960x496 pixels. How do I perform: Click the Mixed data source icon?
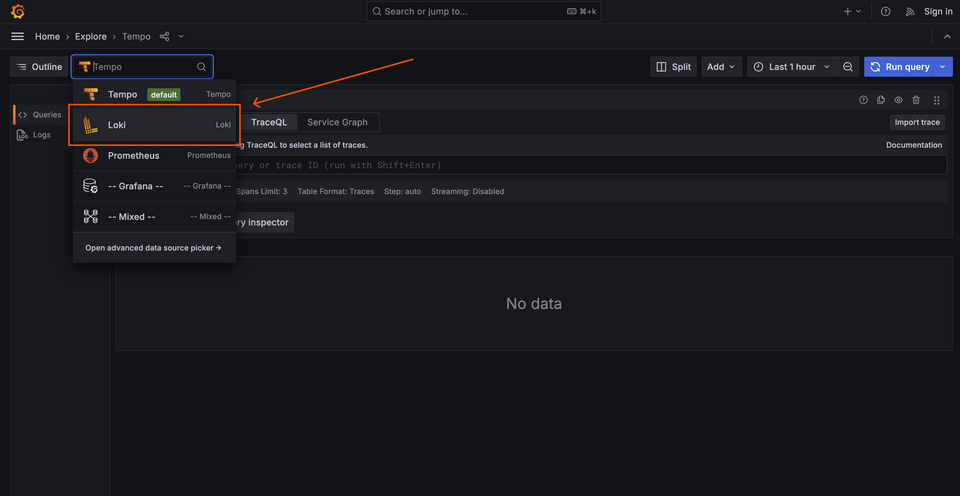pos(91,216)
